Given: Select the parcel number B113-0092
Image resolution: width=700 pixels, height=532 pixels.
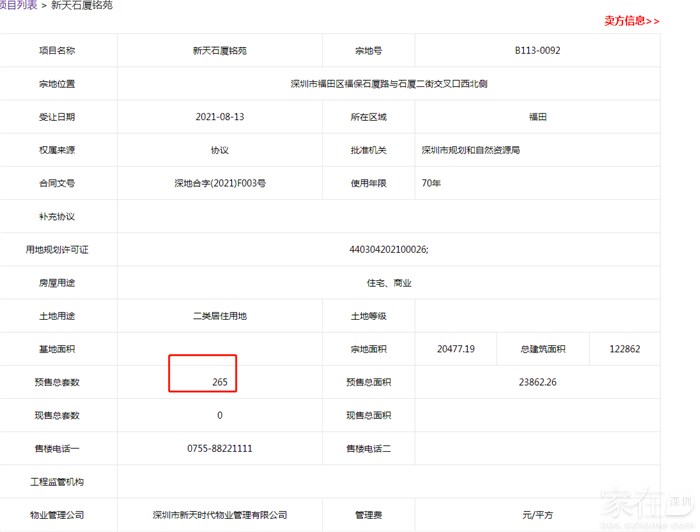Looking at the screenshot, I should 537,50.
